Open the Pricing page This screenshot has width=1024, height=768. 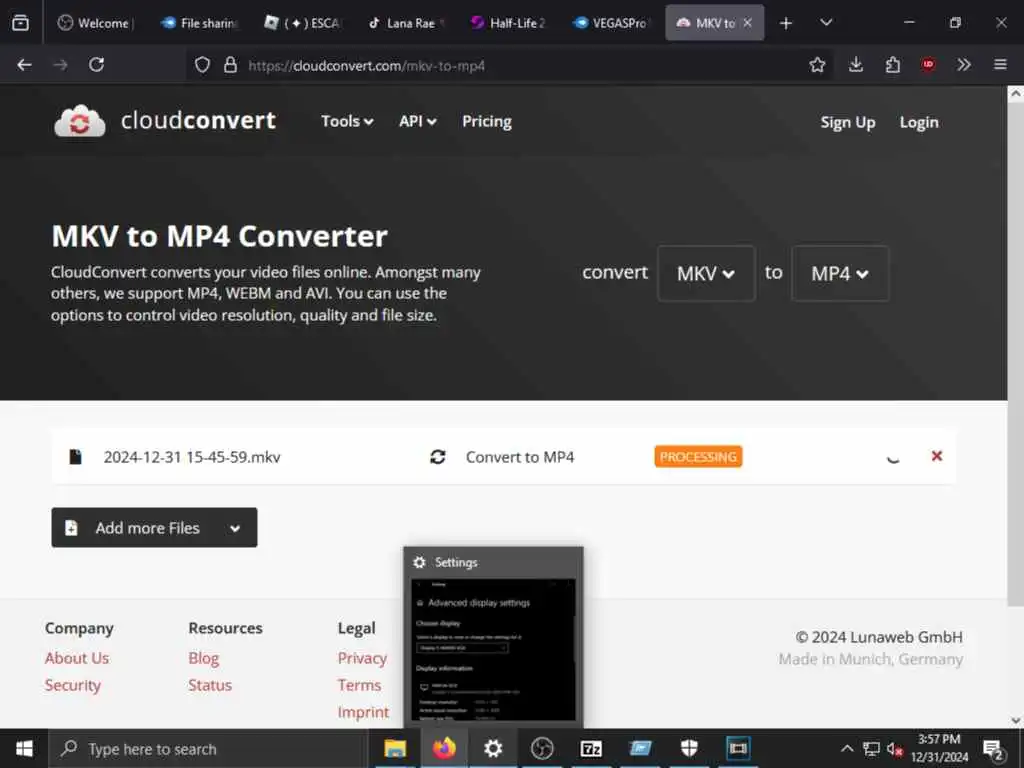point(487,121)
